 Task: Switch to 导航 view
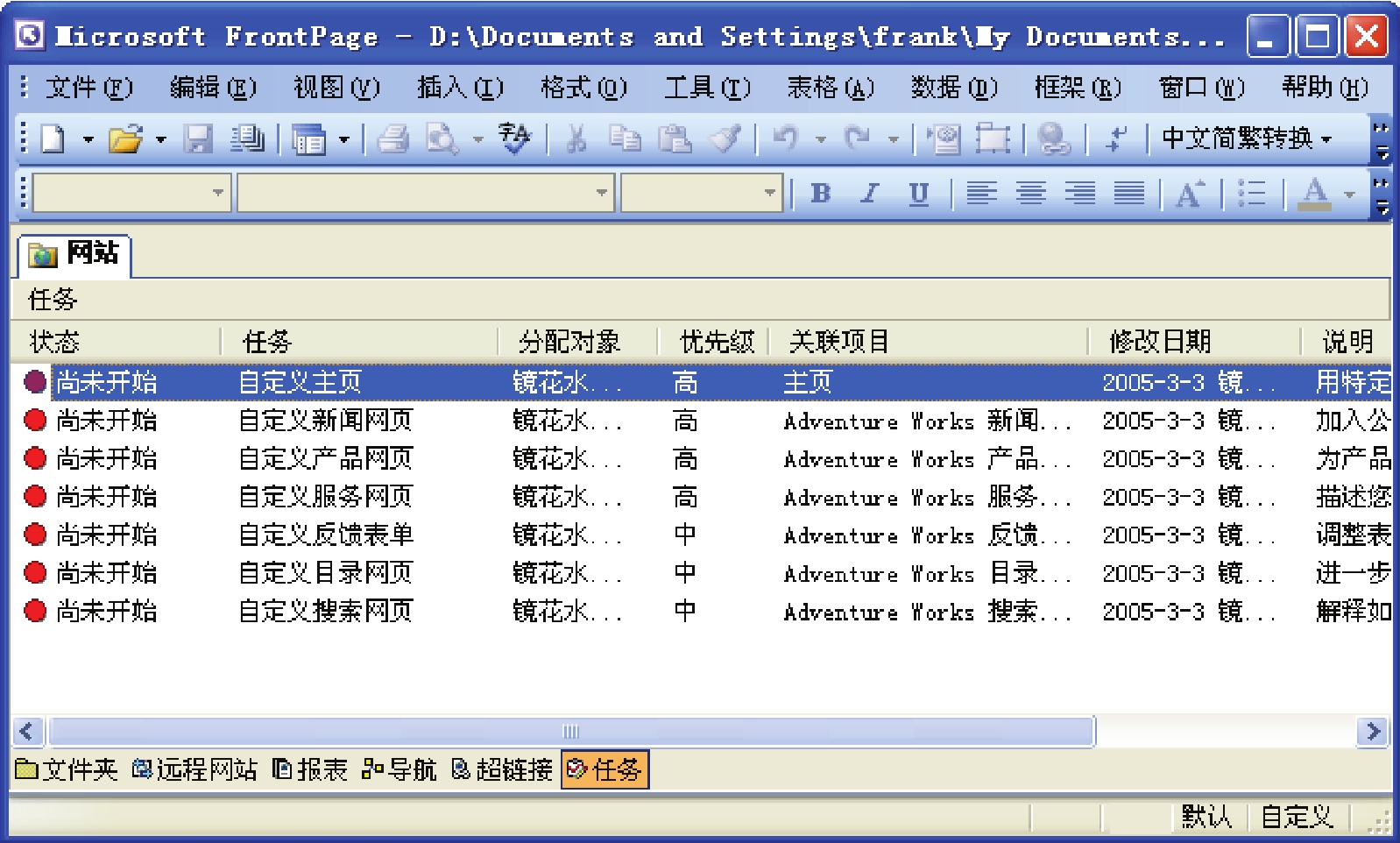(399, 769)
